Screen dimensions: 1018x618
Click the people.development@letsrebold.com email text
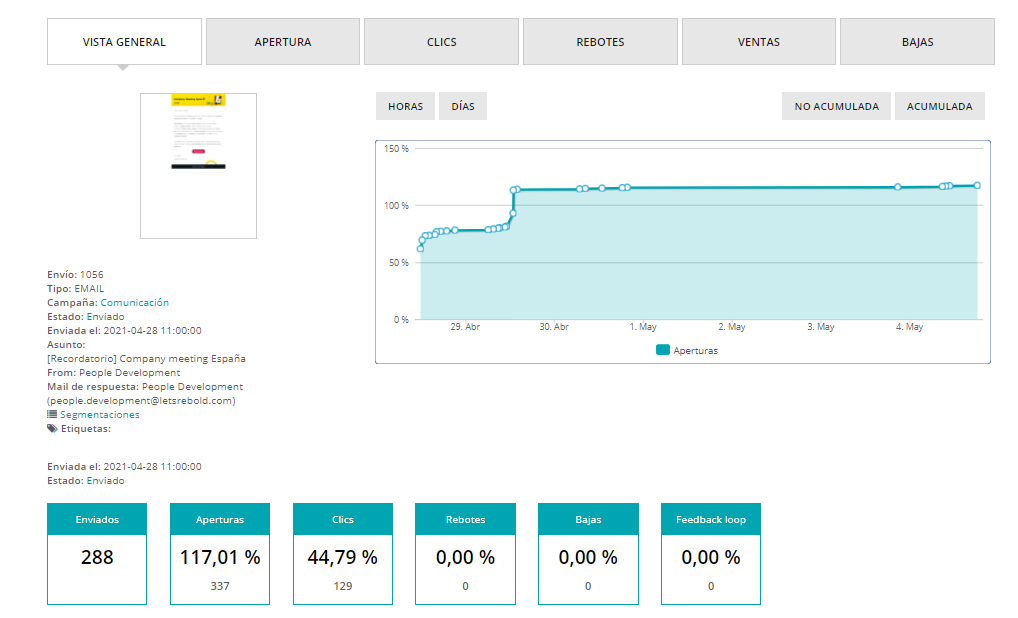tap(141, 401)
